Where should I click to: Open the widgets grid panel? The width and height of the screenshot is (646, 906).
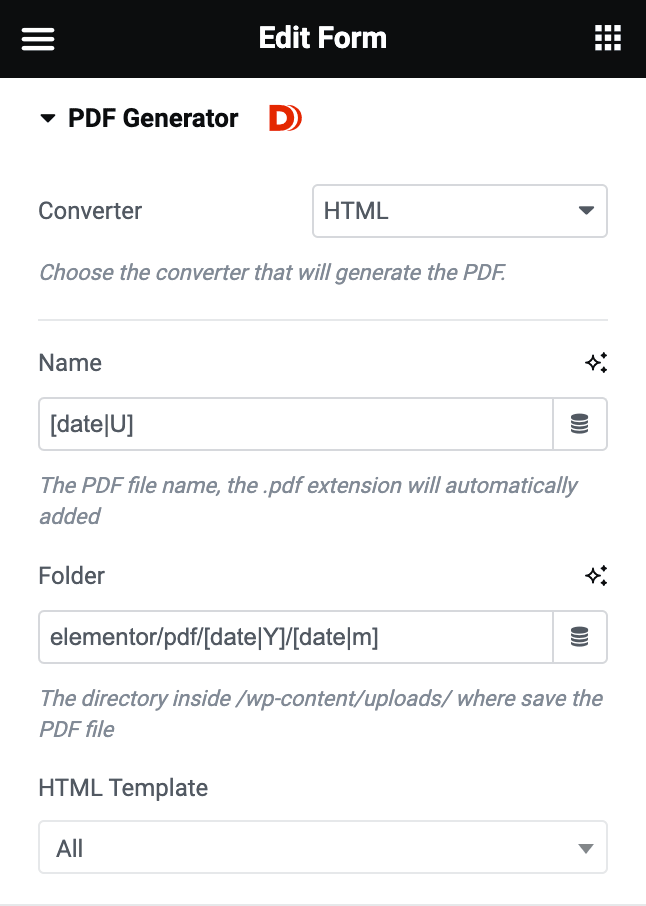click(607, 39)
